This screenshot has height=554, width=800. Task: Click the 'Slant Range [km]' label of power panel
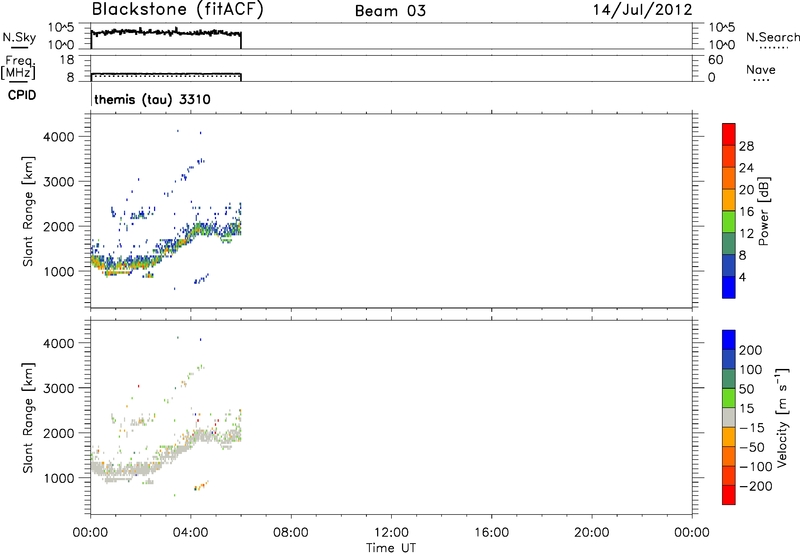tap(28, 211)
